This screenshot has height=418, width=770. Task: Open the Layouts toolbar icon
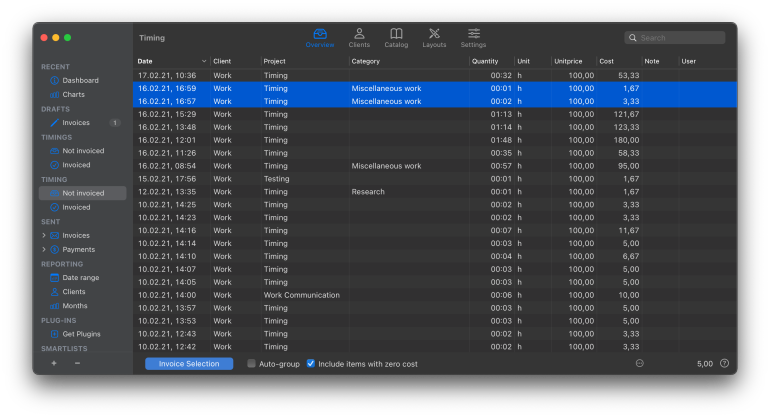click(x=434, y=37)
